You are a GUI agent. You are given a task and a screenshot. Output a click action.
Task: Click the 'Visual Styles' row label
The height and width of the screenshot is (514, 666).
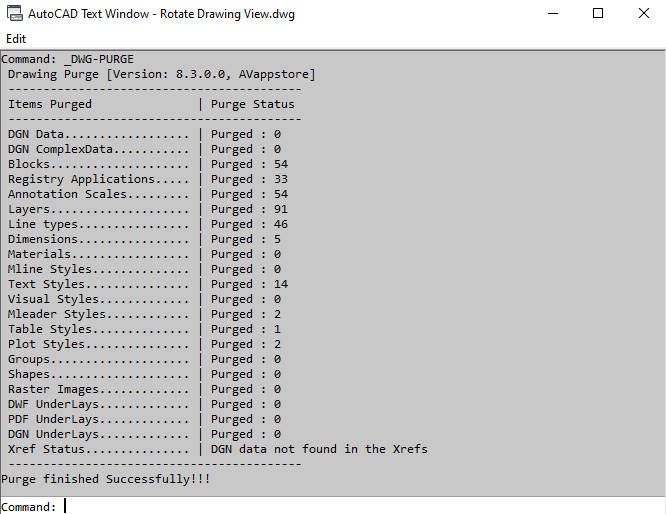(x=53, y=299)
